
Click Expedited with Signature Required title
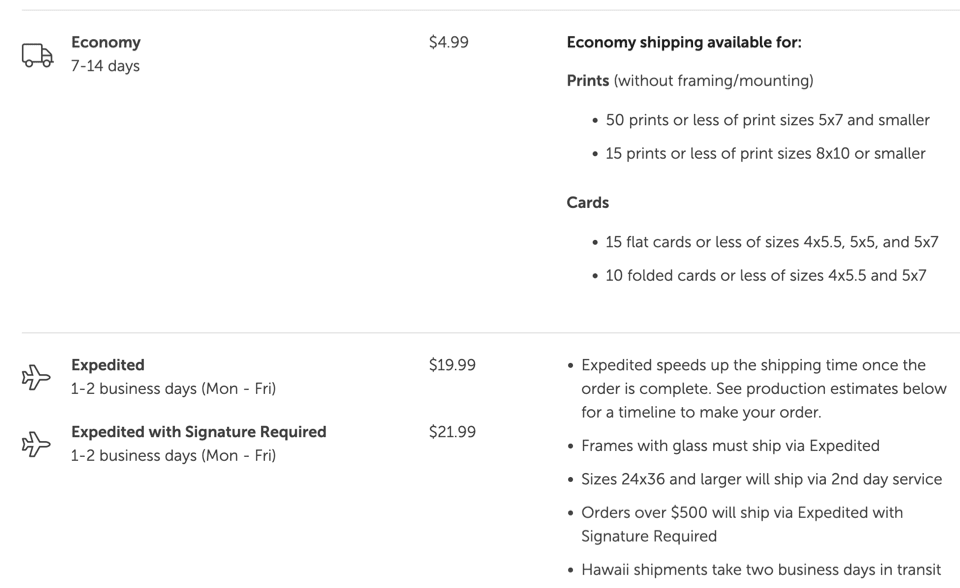198,432
